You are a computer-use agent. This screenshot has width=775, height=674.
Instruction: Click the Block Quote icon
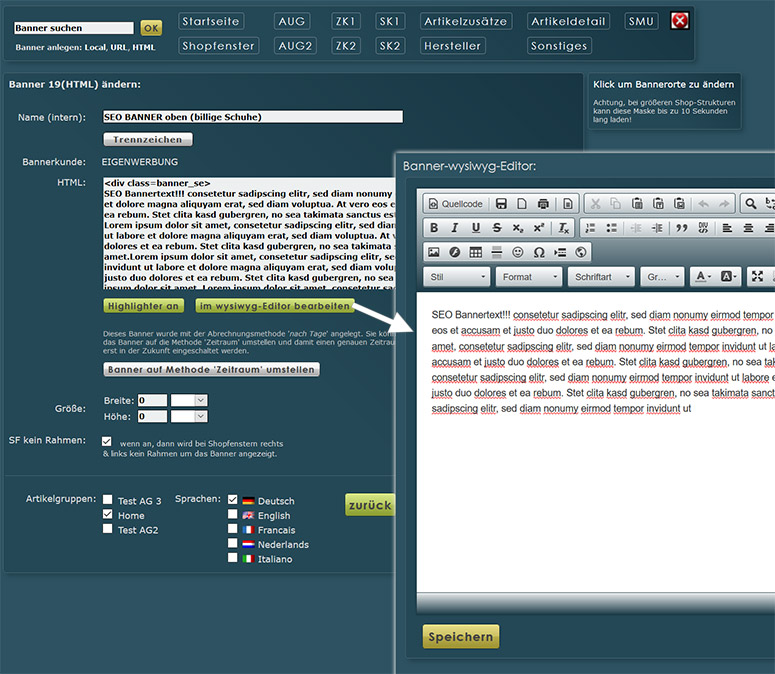coord(682,228)
